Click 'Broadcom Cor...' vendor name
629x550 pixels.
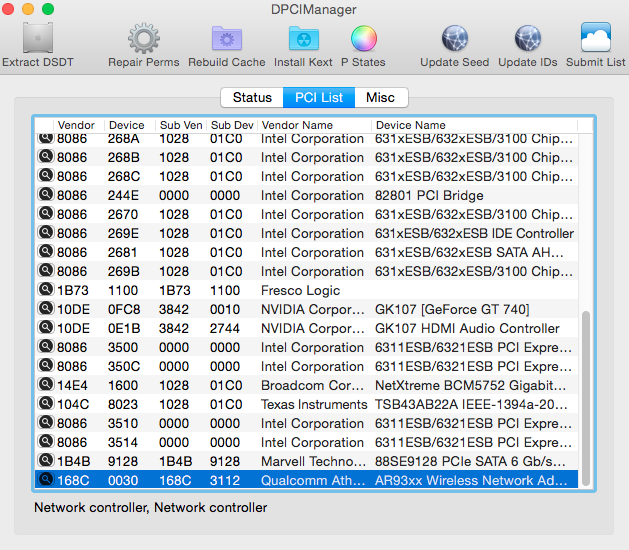click(x=312, y=386)
